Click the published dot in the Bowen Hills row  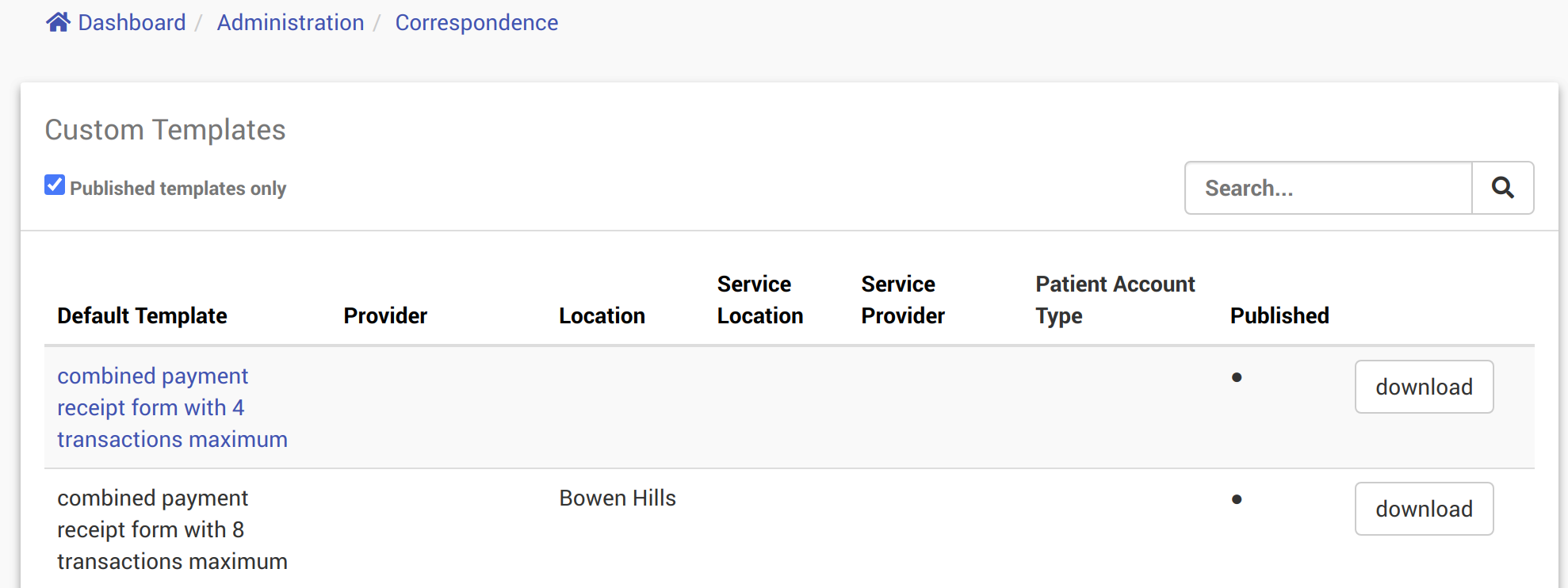tap(1237, 499)
